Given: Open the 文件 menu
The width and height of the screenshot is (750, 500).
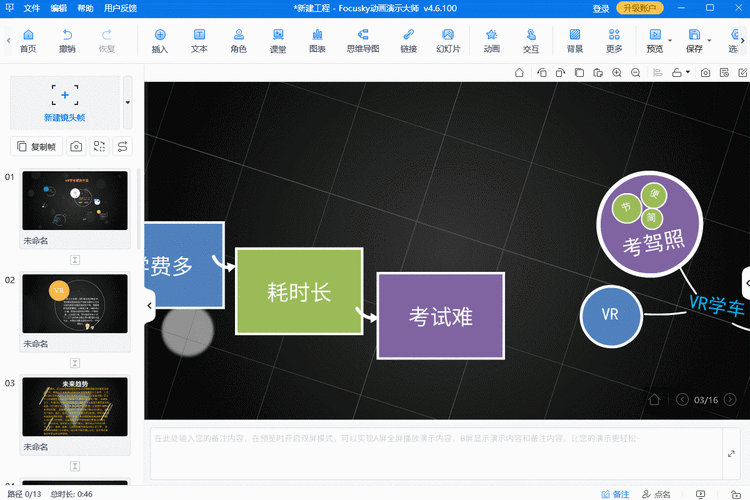Looking at the screenshot, I should click(32, 8).
